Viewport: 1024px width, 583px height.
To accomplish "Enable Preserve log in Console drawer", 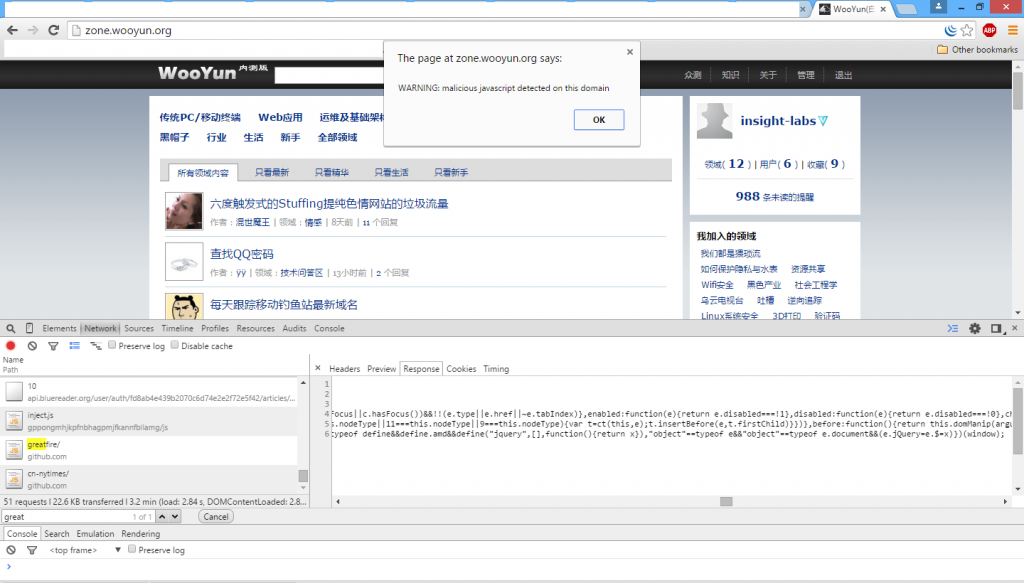I will coord(132,550).
